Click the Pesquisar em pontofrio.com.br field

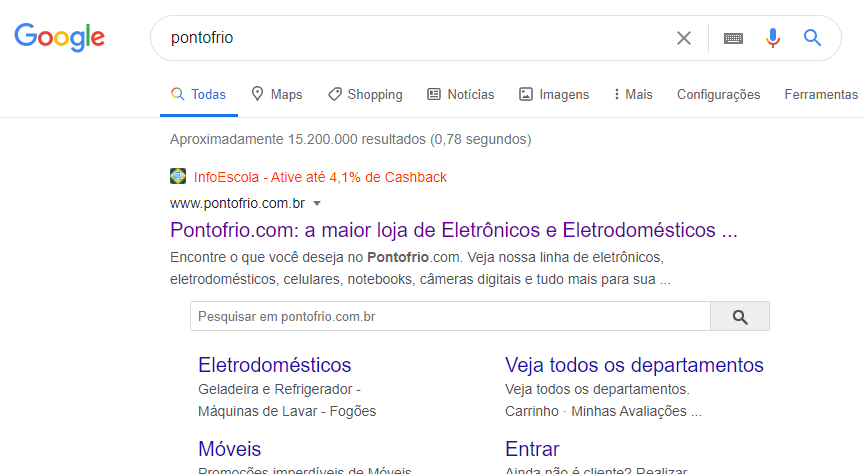[450, 317]
